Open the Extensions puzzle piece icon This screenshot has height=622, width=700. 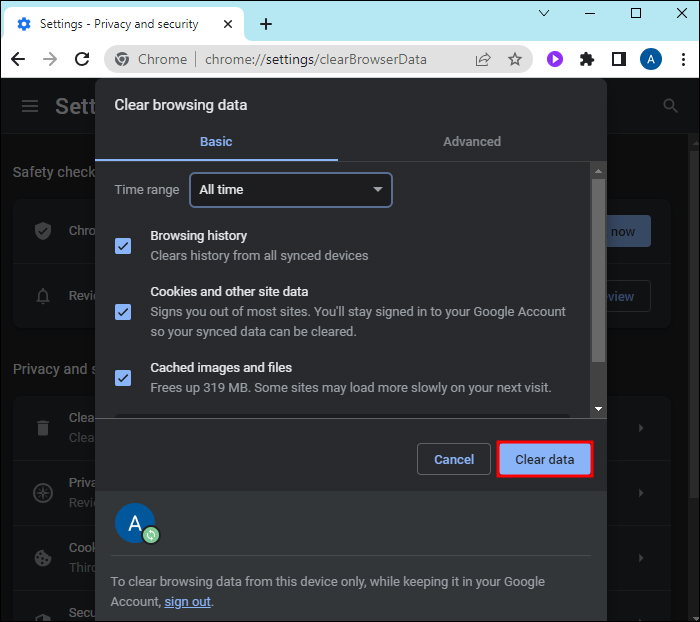click(587, 59)
